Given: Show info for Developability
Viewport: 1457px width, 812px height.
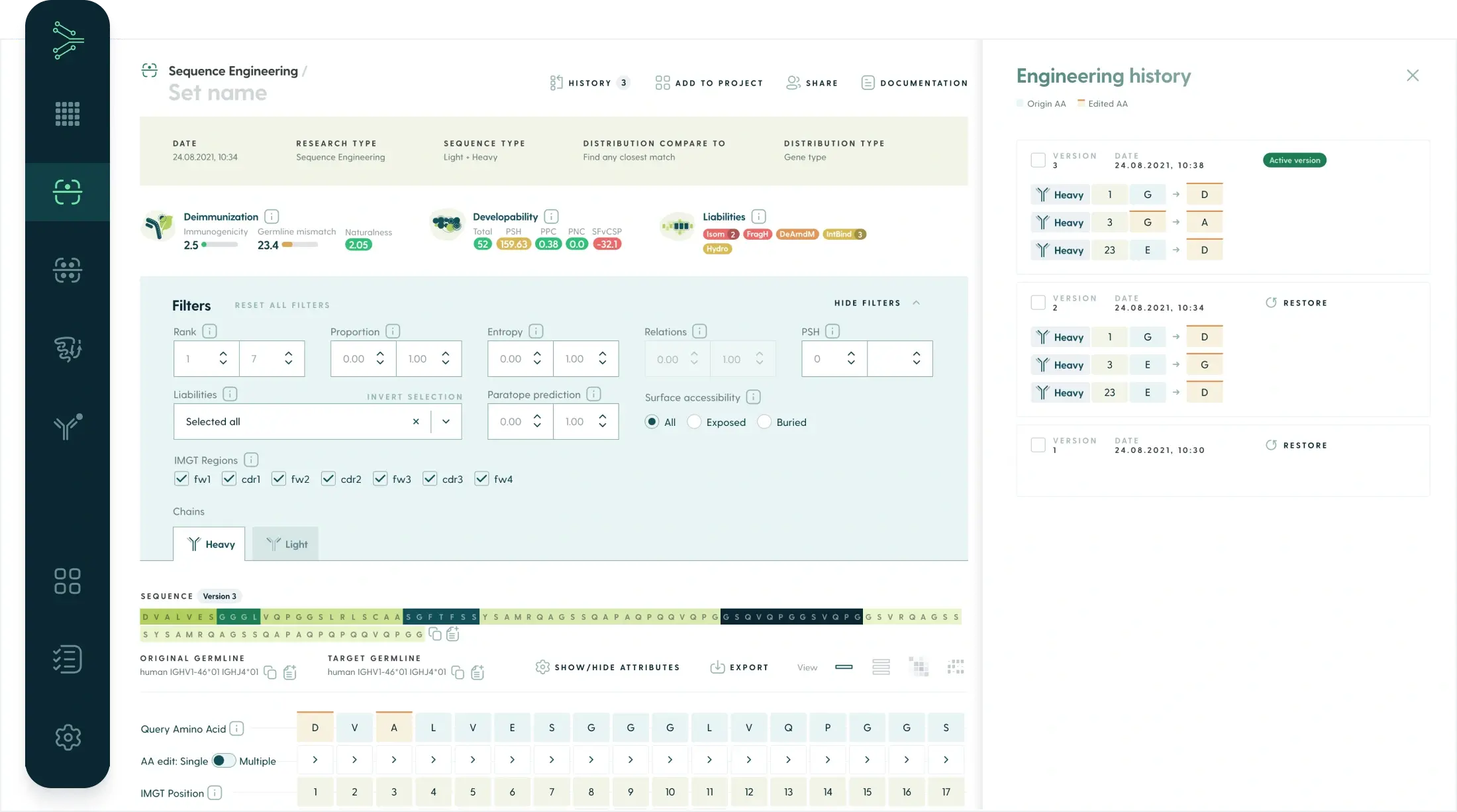Looking at the screenshot, I should 551,217.
